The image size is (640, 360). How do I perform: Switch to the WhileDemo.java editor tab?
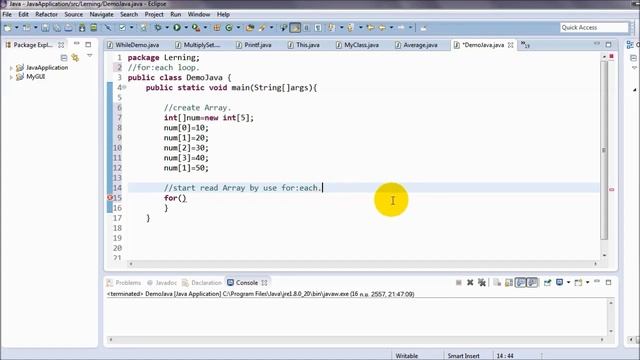tap(133, 45)
